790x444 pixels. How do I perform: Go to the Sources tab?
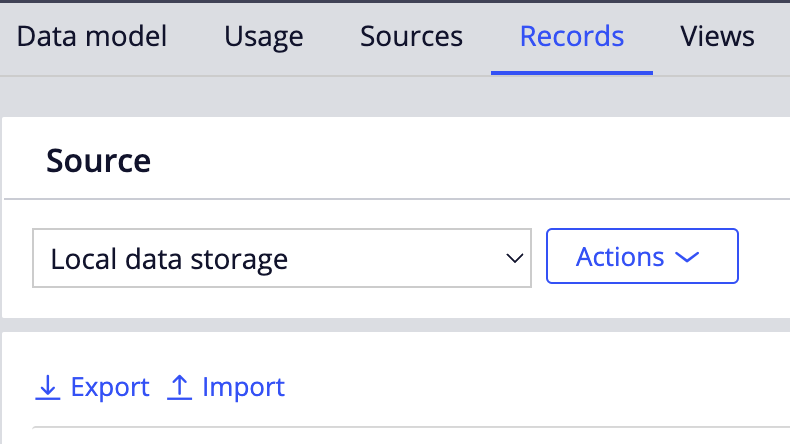(x=411, y=36)
